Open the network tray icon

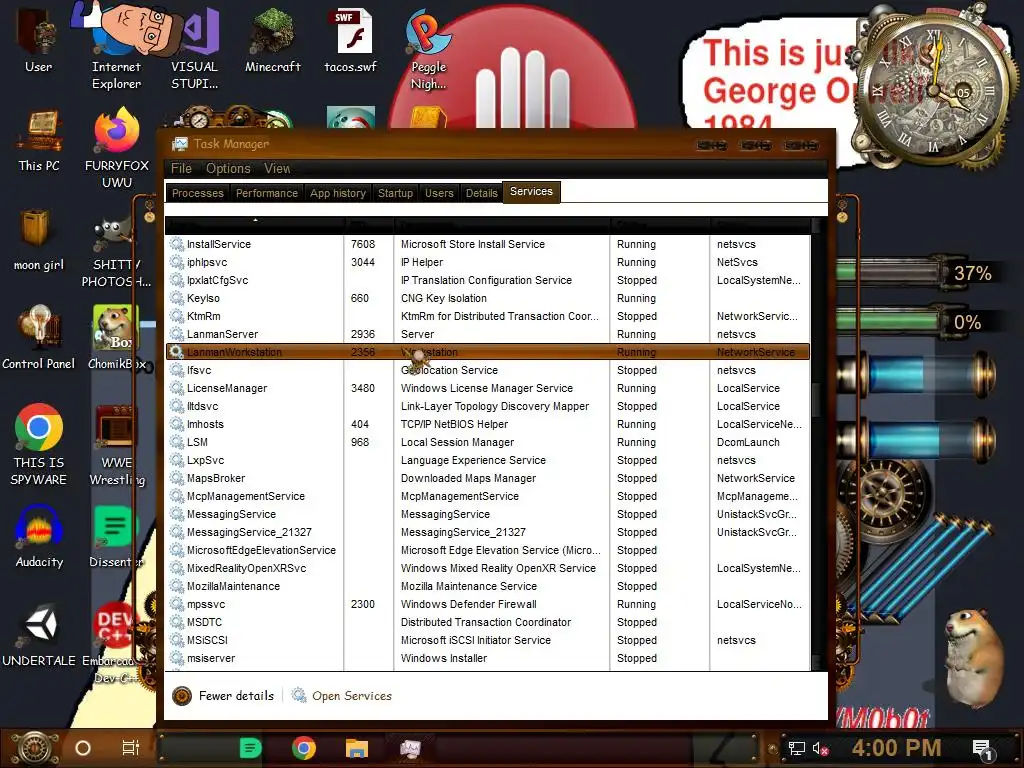(x=796, y=748)
